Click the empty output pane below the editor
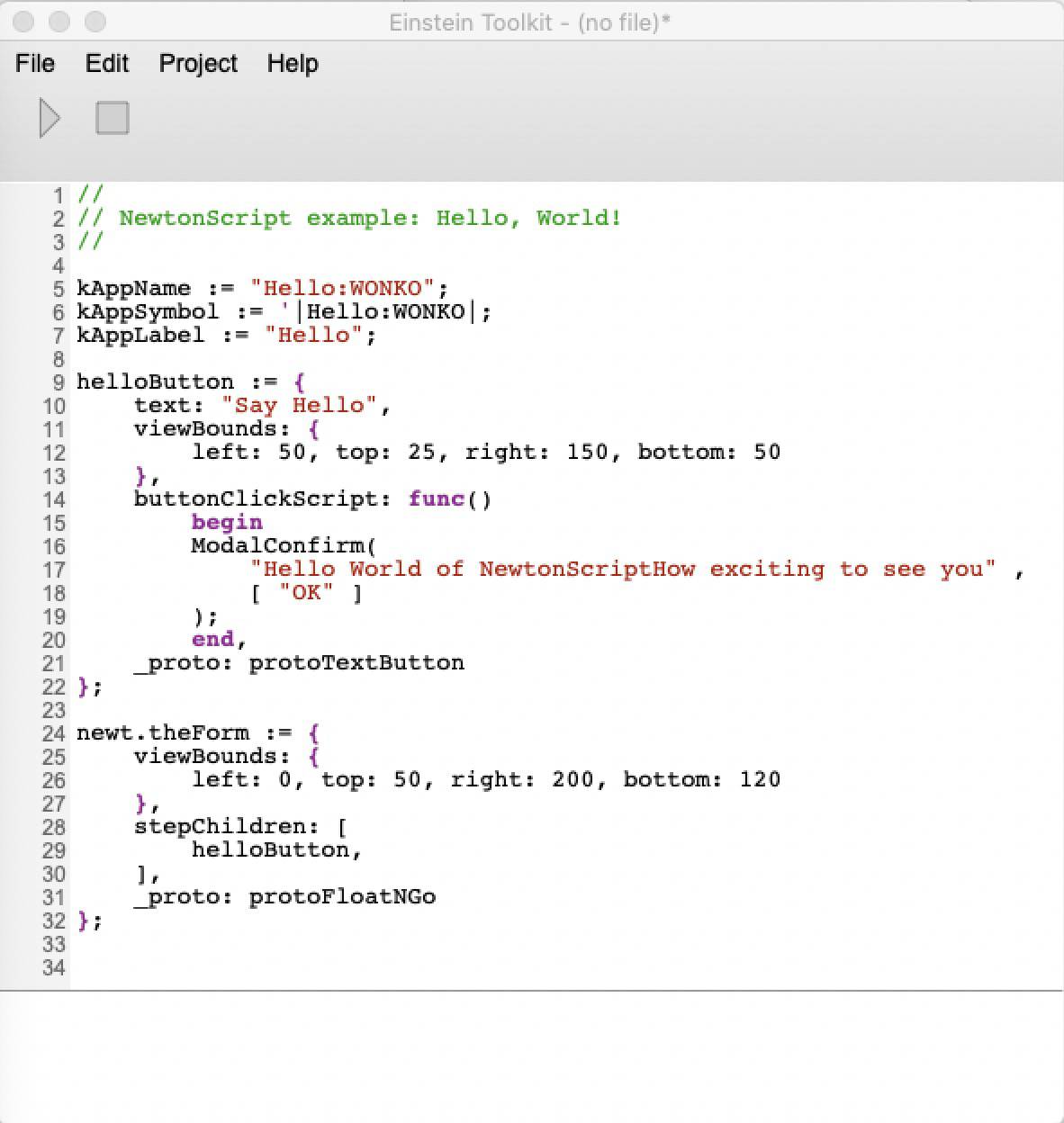This screenshot has height=1123, width=1064. (x=531, y=1057)
